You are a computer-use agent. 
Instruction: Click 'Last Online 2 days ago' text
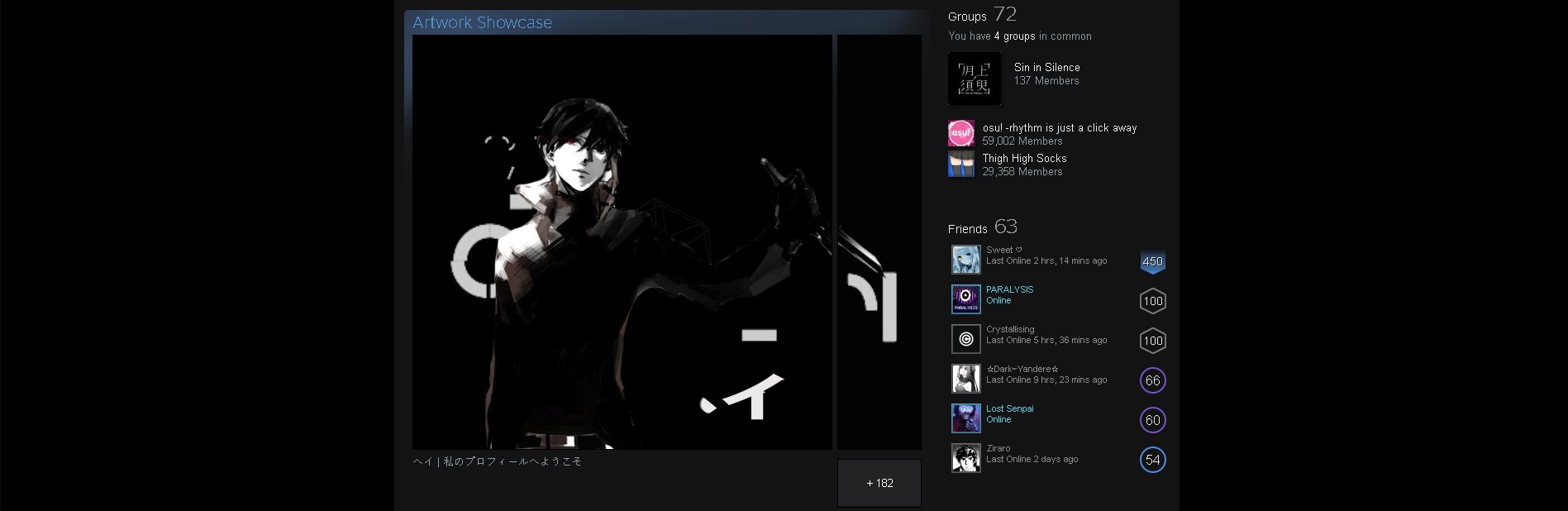[x=1032, y=459]
